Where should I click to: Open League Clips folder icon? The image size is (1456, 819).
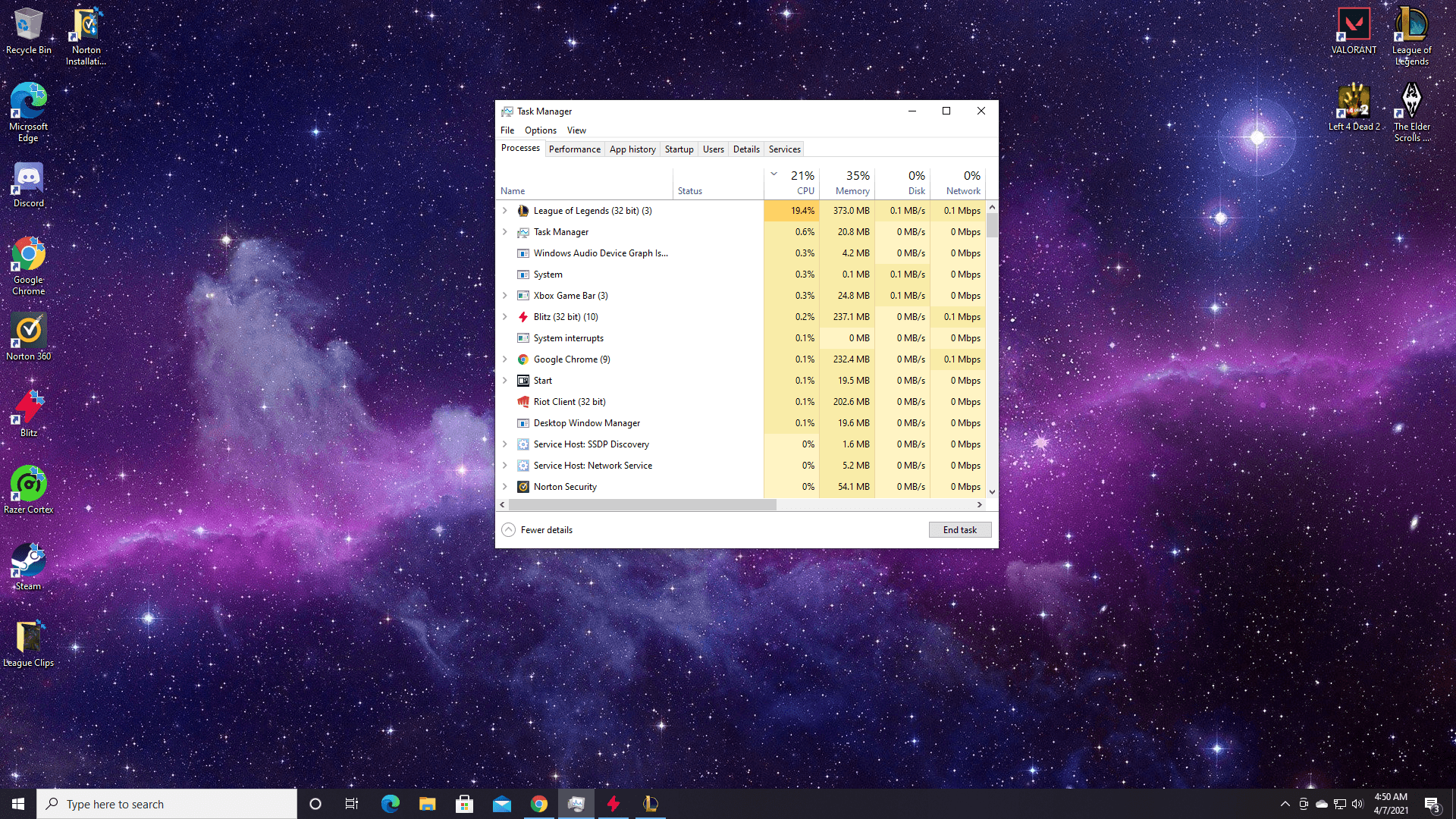coord(28,644)
